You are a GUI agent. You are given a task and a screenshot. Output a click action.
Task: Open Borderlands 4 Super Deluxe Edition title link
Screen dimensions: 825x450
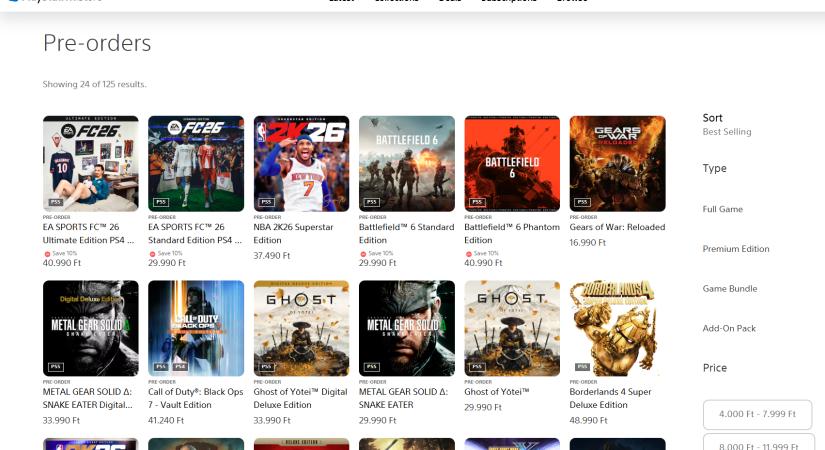(610, 398)
